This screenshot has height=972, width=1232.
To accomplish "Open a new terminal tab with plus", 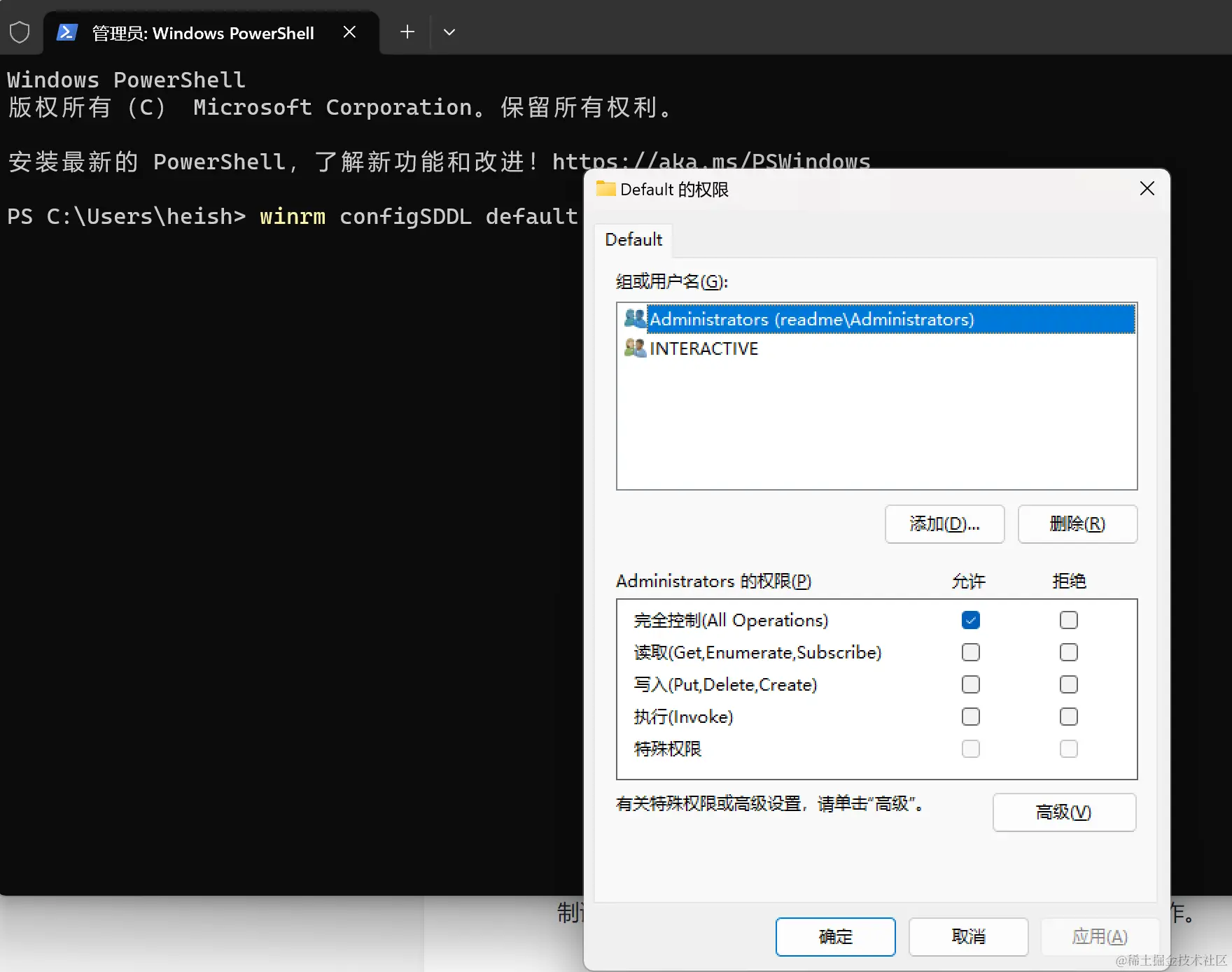I will point(407,32).
